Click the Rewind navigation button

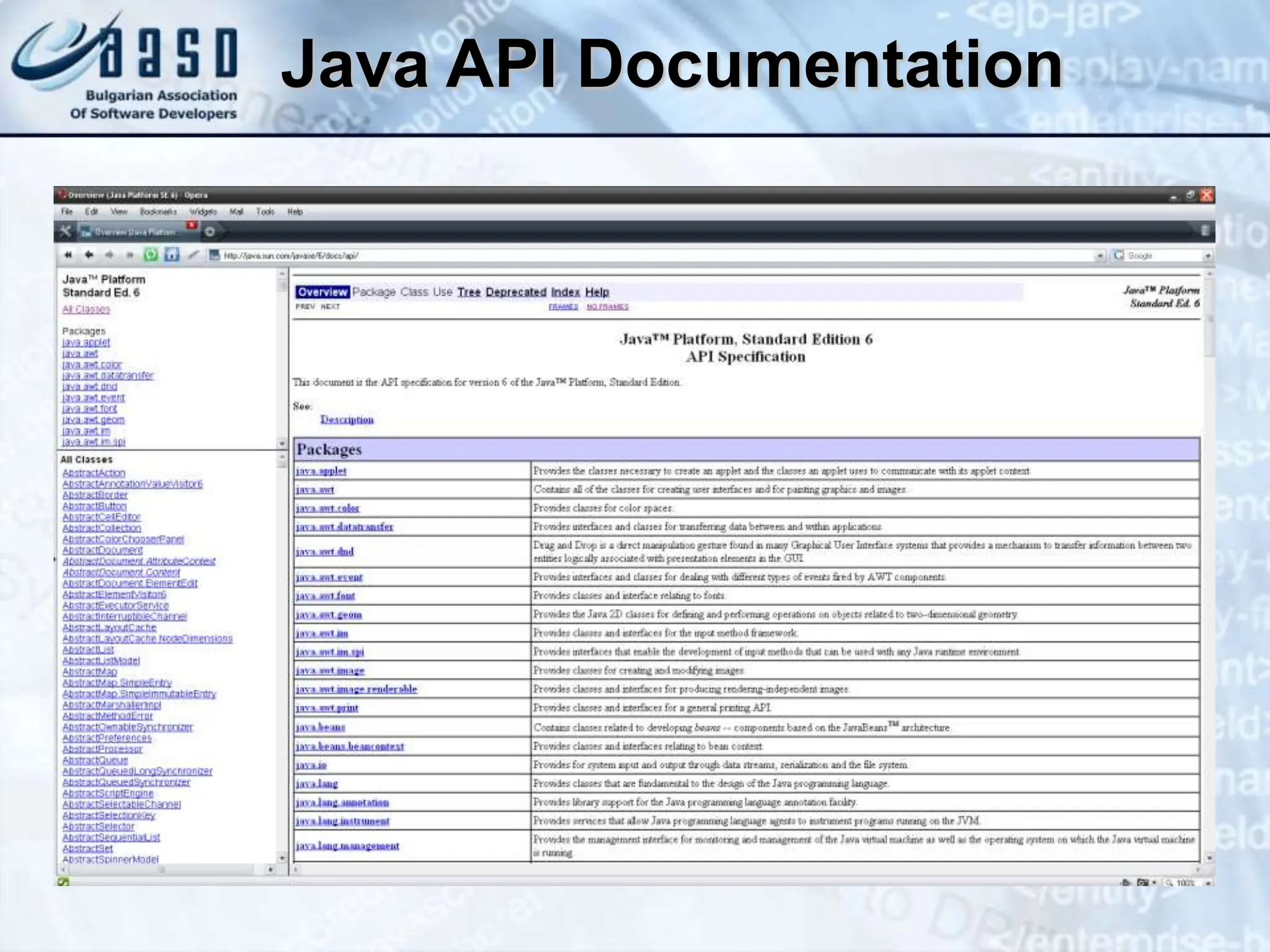(x=68, y=255)
